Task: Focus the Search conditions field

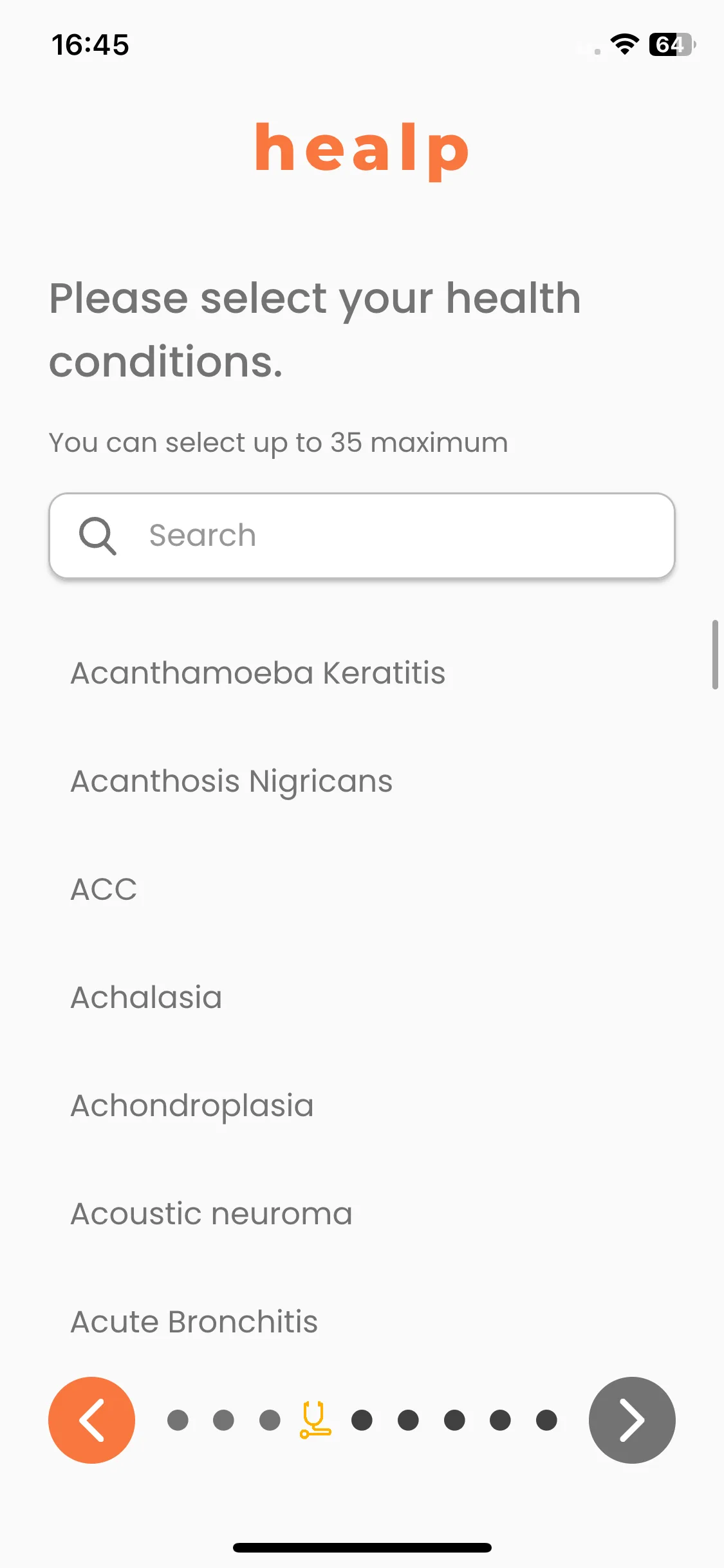Action: pos(362,536)
